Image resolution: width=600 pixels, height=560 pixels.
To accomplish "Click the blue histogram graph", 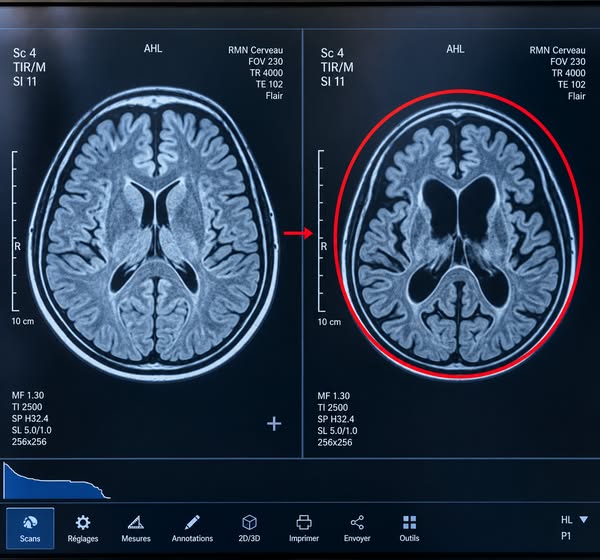I will [x=57, y=482].
